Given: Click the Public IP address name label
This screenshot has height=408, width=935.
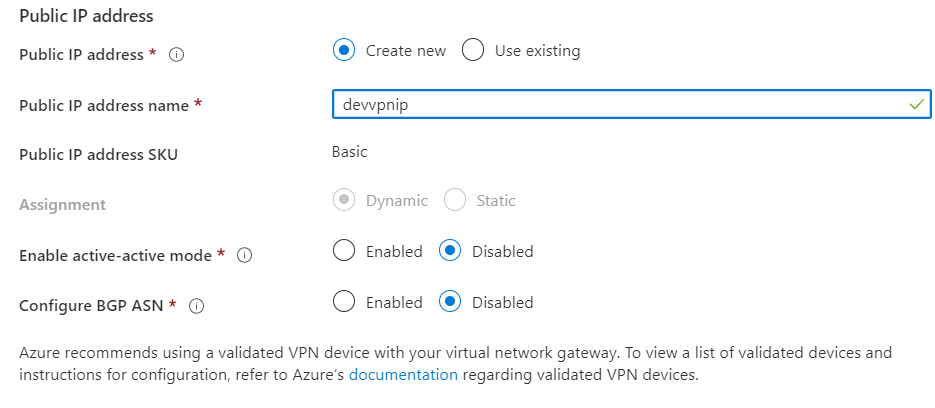Looking at the screenshot, I should tap(104, 104).
